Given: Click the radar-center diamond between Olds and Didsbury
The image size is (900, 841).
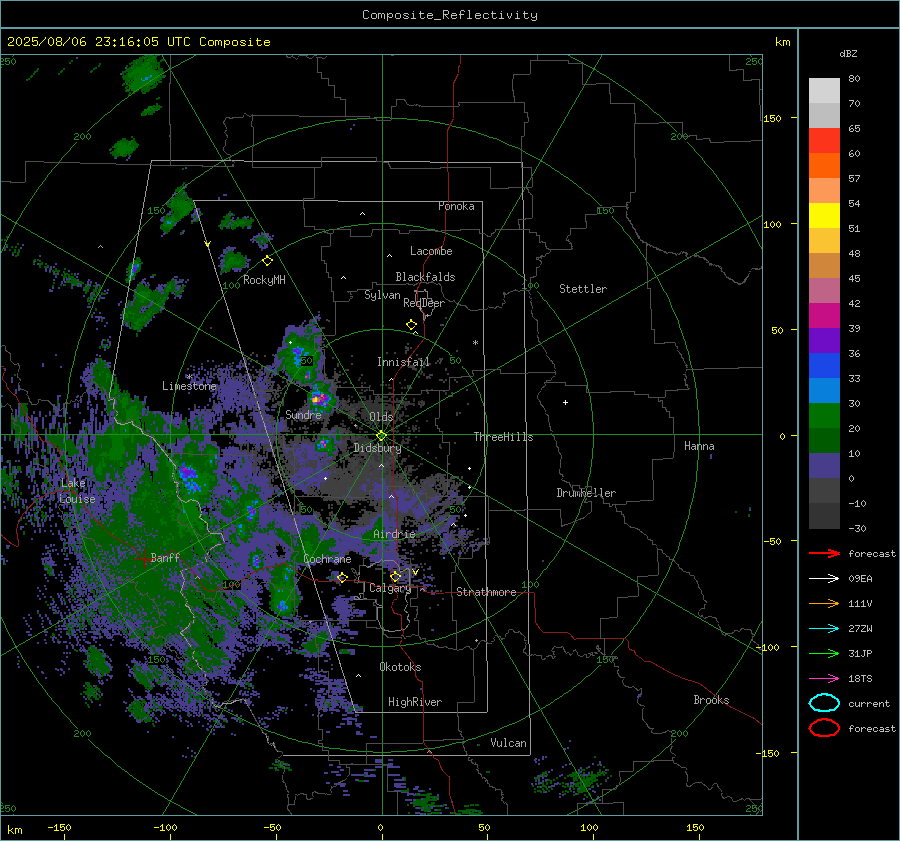Looking at the screenshot, I should [382, 436].
